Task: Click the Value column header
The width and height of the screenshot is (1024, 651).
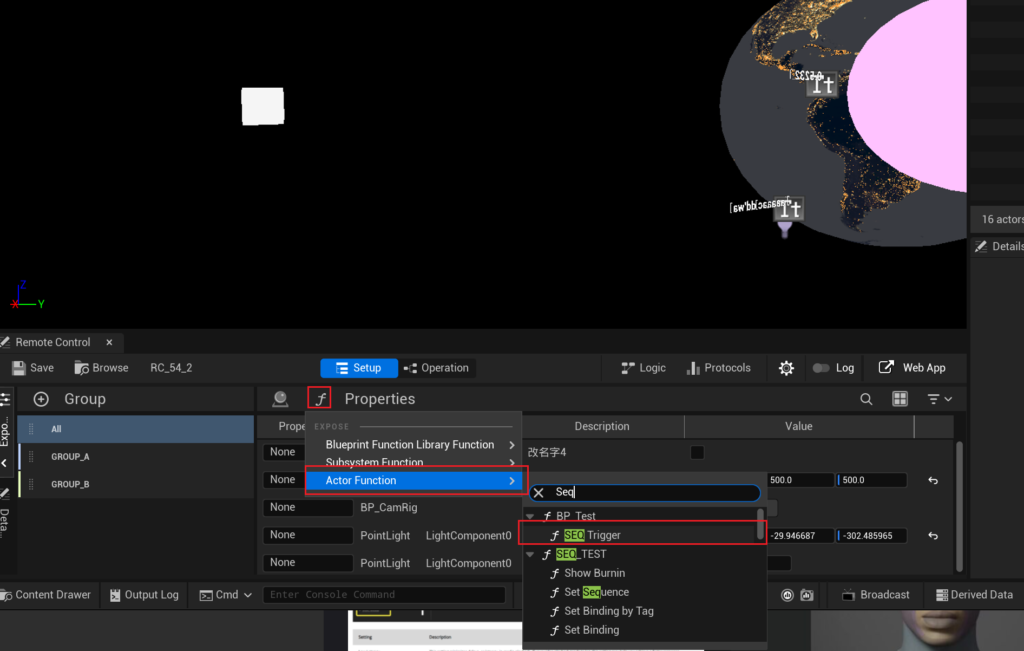Action: pos(799,426)
